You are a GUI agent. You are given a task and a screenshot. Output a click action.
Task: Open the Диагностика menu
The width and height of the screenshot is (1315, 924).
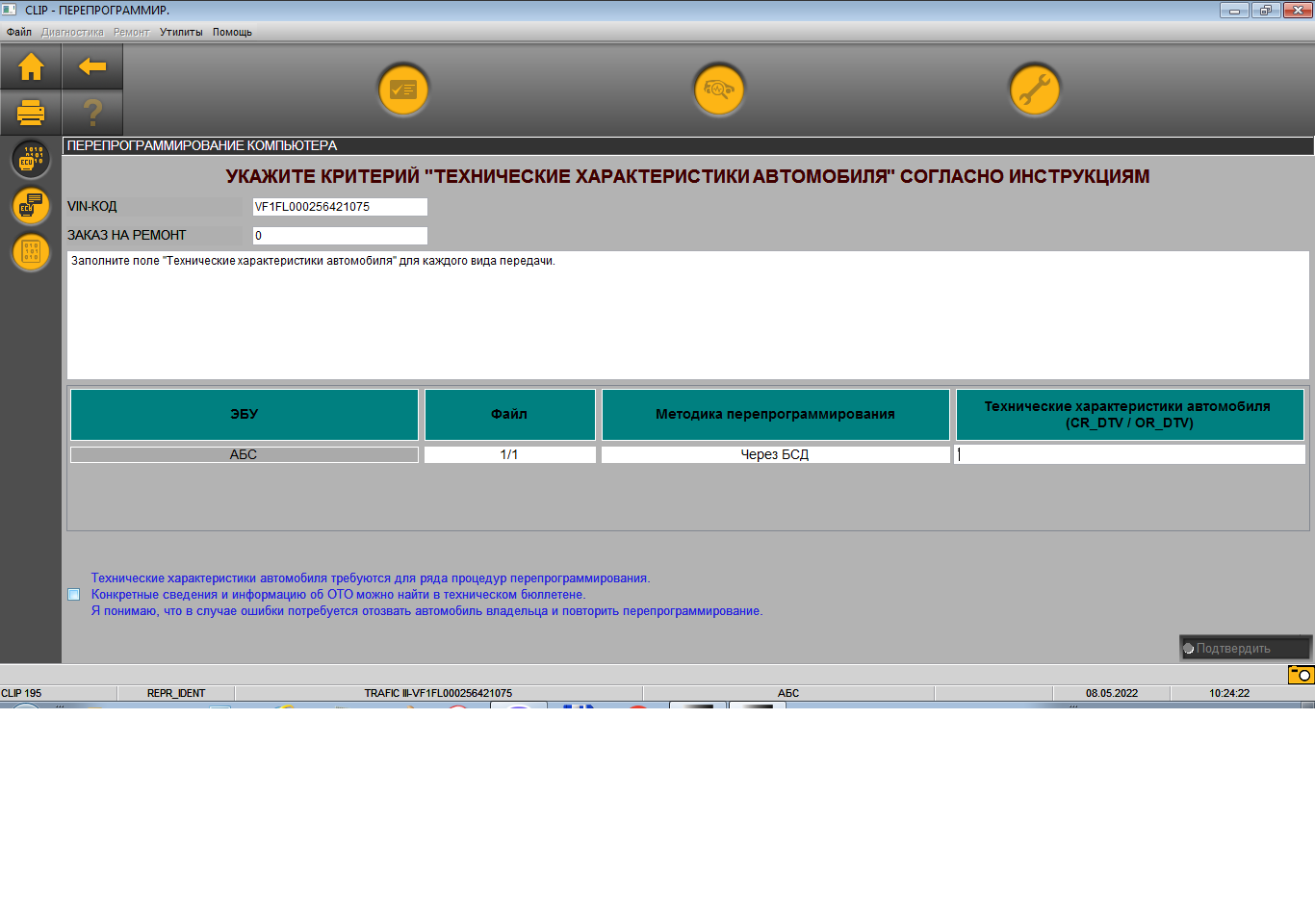(72, 32)
